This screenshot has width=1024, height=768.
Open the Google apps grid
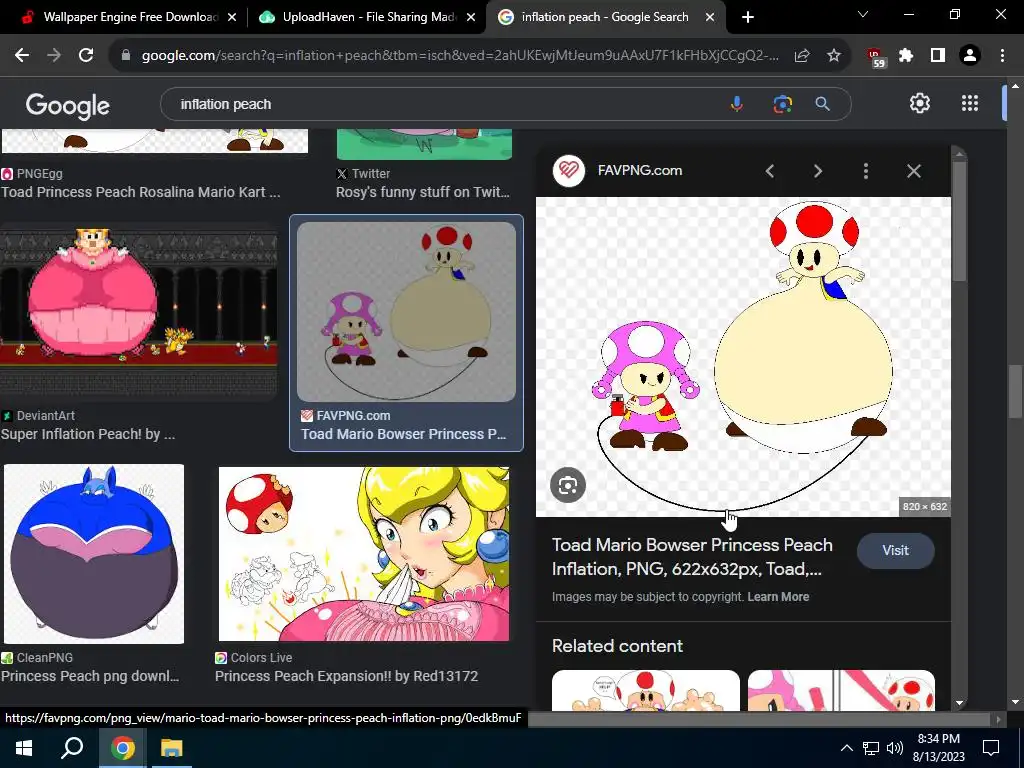pos(970,103)
